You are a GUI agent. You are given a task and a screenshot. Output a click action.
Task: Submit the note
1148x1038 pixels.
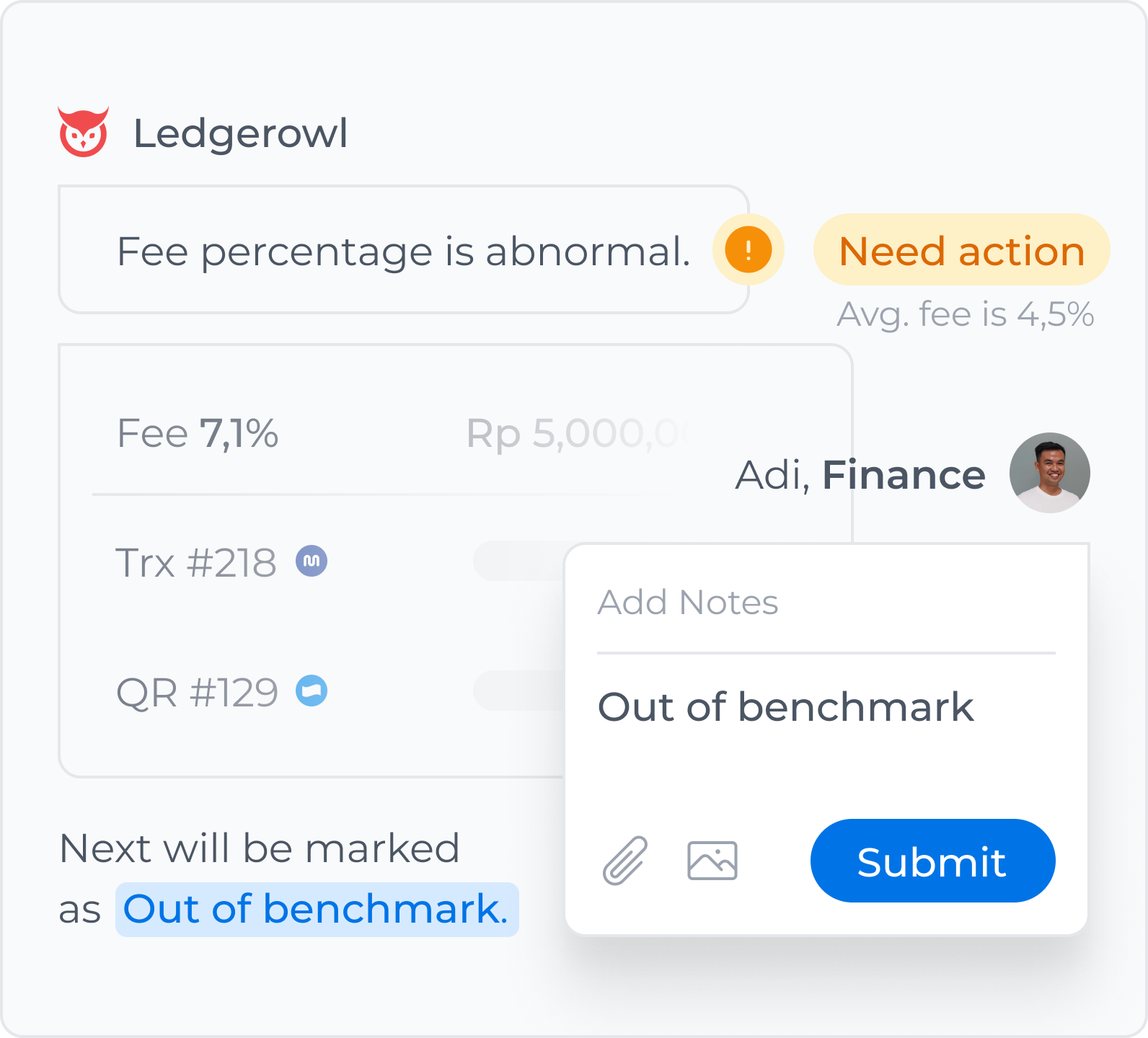click(x=932, y=861)
